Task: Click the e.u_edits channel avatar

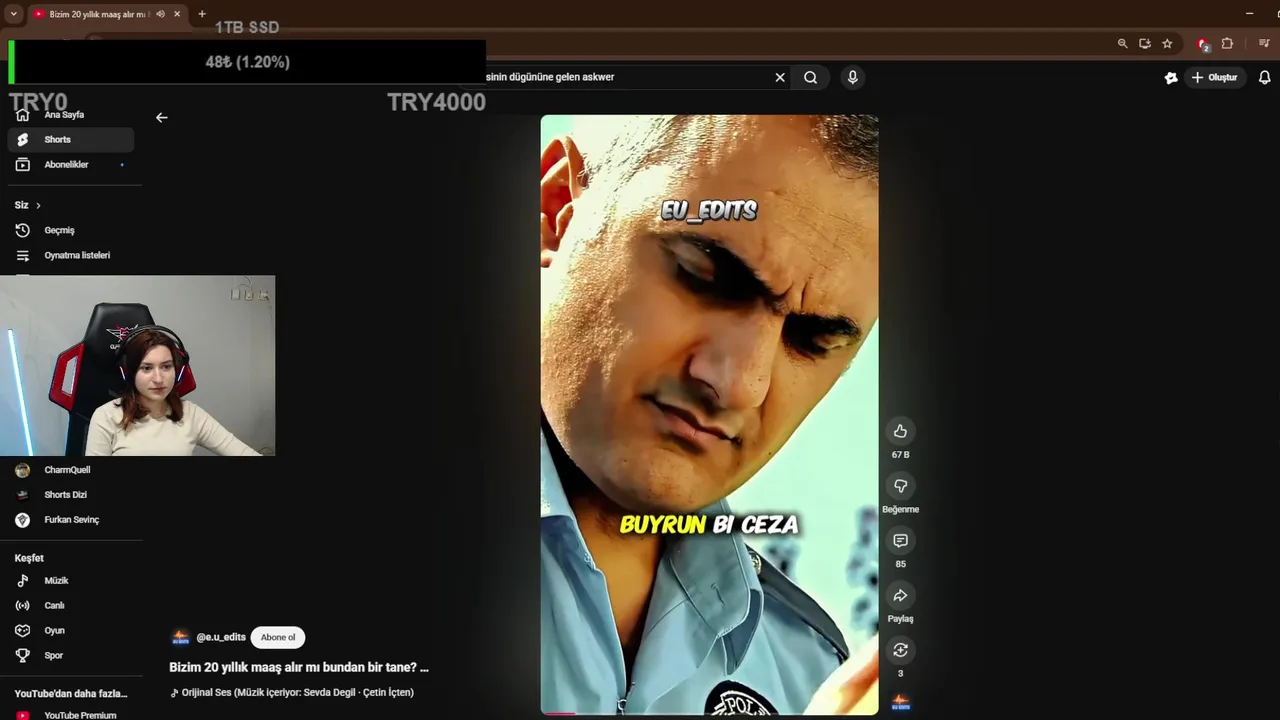Action: tap(180, 637)
